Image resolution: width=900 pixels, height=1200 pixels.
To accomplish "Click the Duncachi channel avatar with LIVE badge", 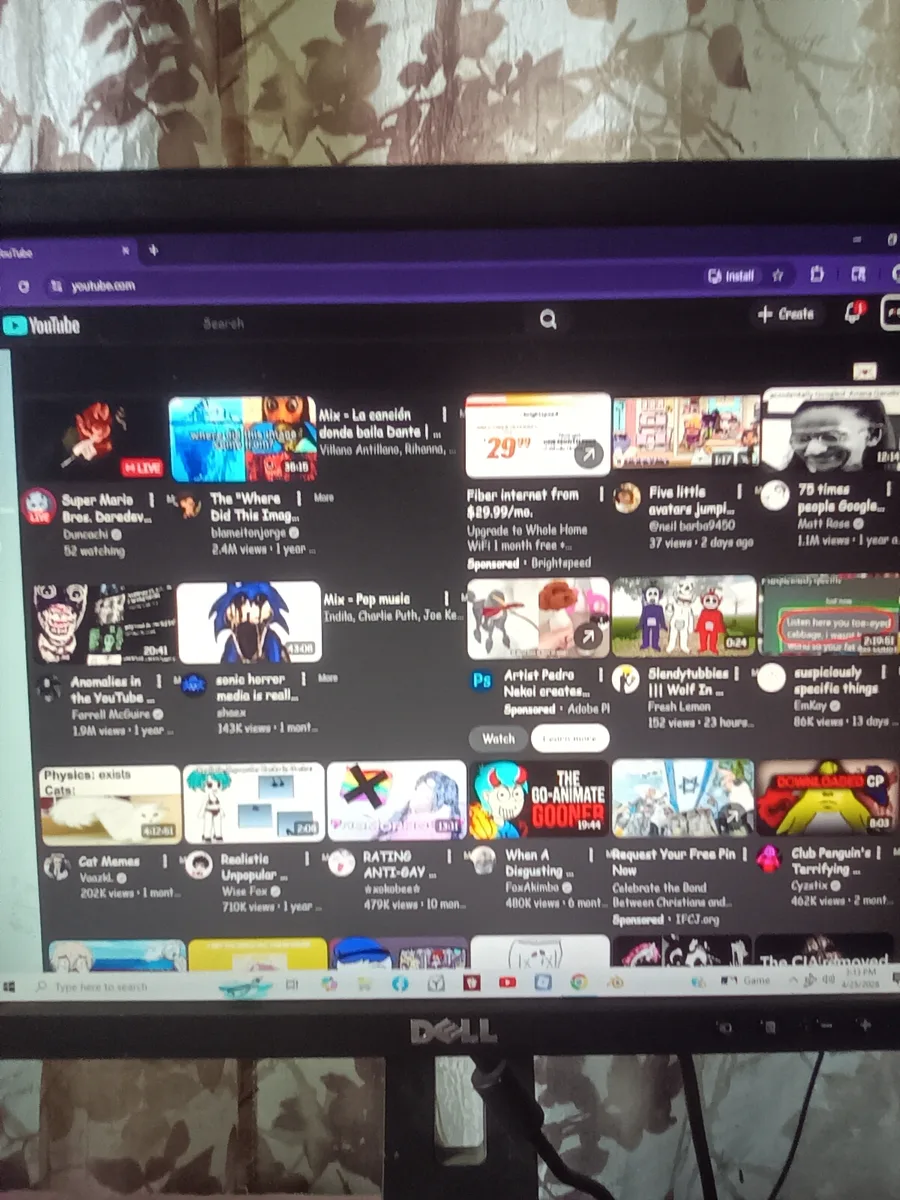I will (39, 505).
